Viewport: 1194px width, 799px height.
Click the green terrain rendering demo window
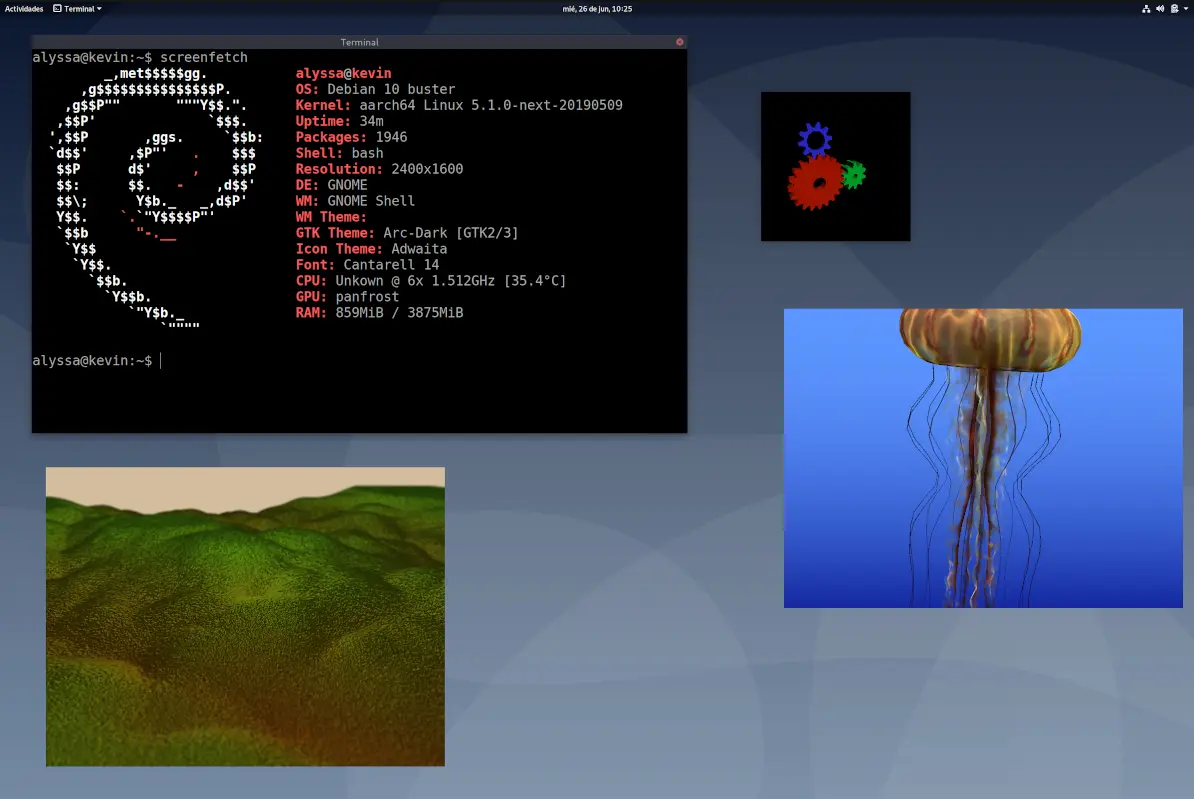[245, 615]
